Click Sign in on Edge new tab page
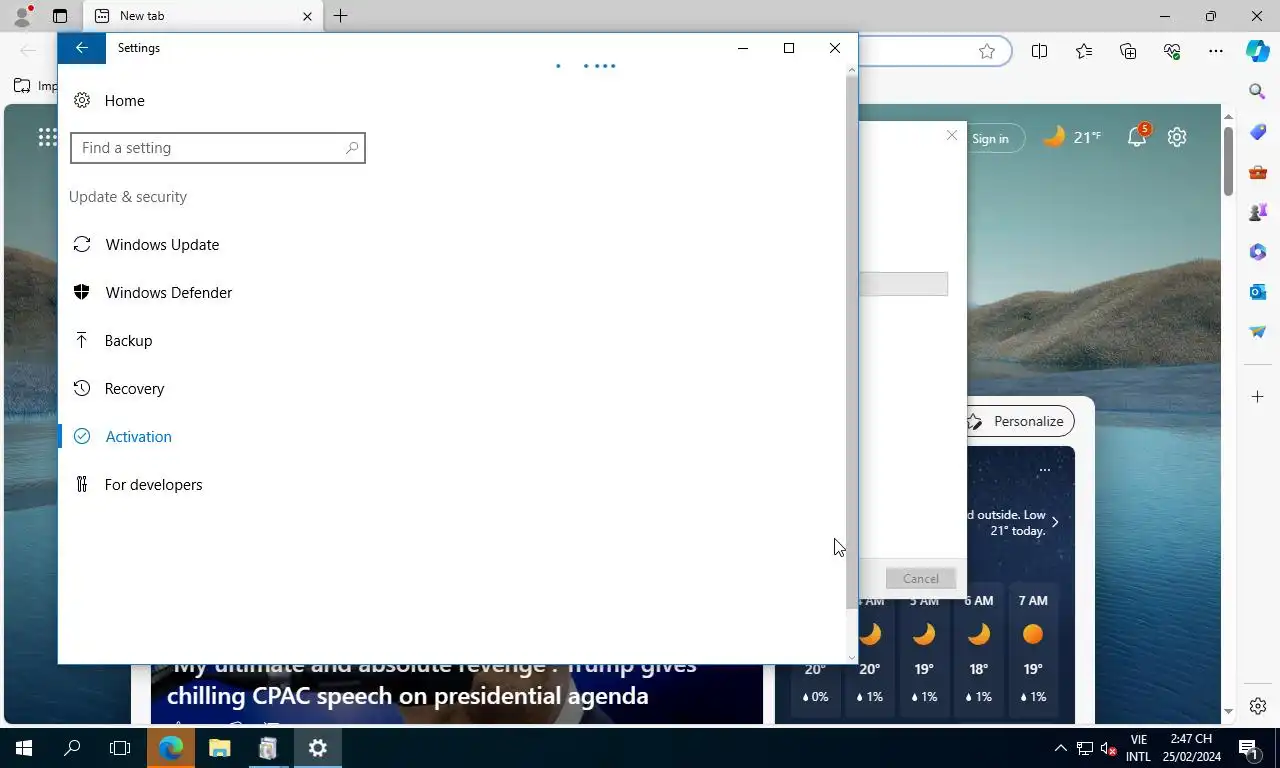Image resolution: width=1280 pixels, height=768 pixels. click(x=990, y=139)
